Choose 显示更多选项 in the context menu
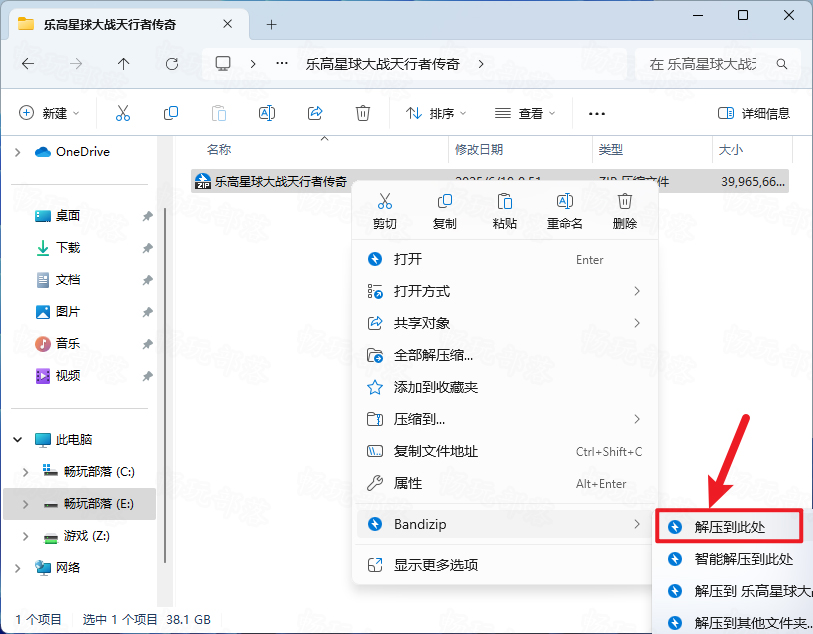The height and width of the screenshot is (634, 813). pos(504,565)
